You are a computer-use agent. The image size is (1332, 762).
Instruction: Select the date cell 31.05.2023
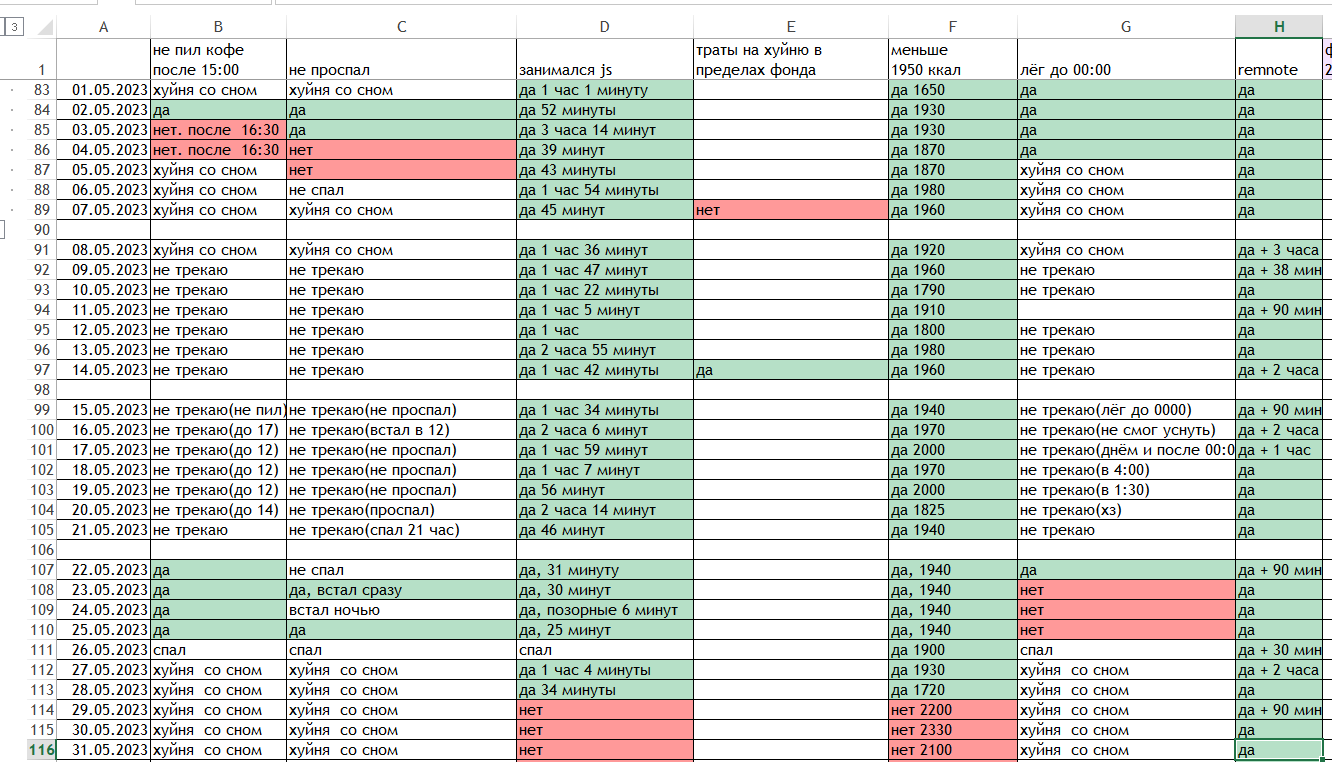[104, 750]
